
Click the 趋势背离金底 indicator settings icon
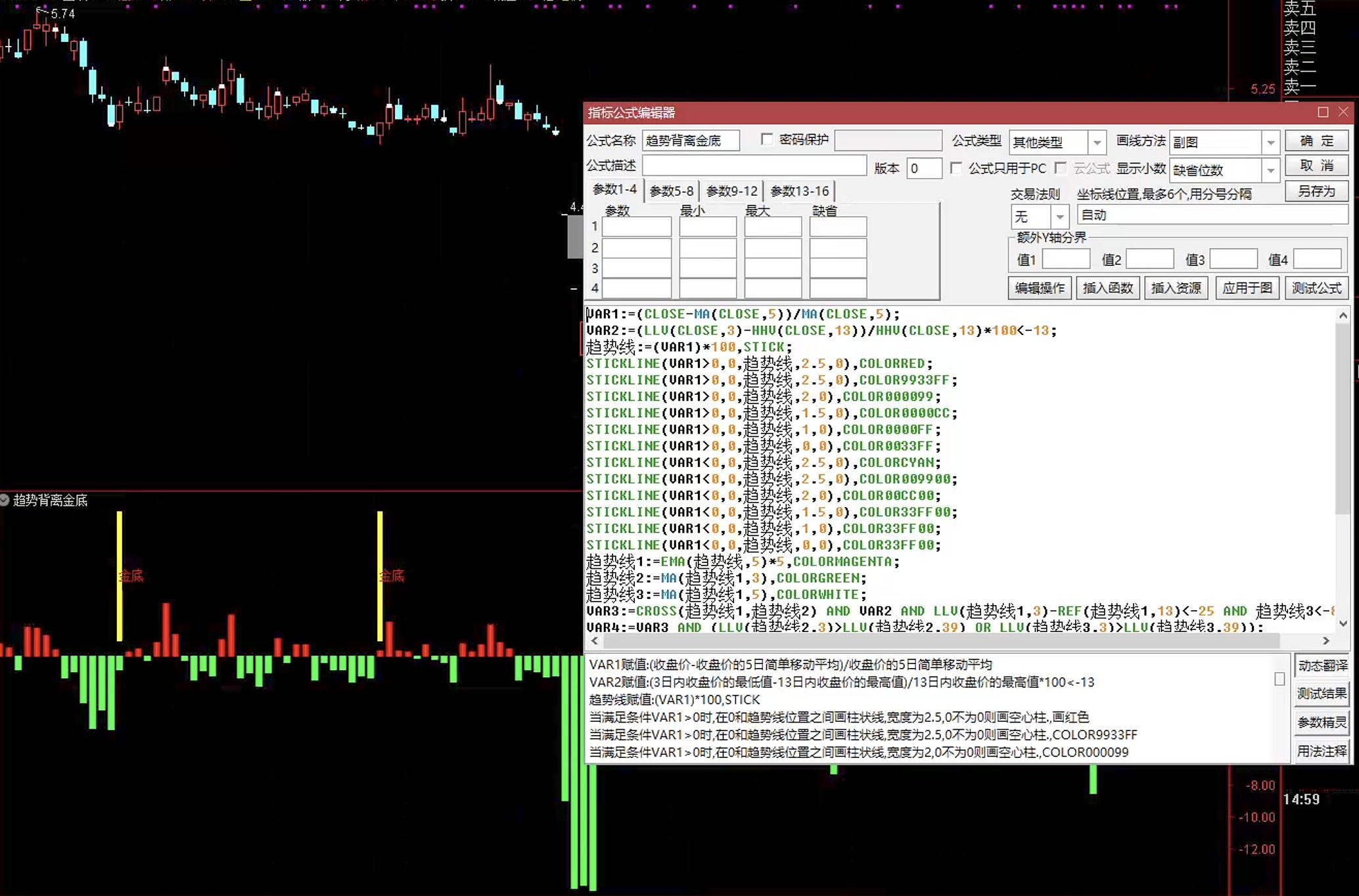pos(5,500)
